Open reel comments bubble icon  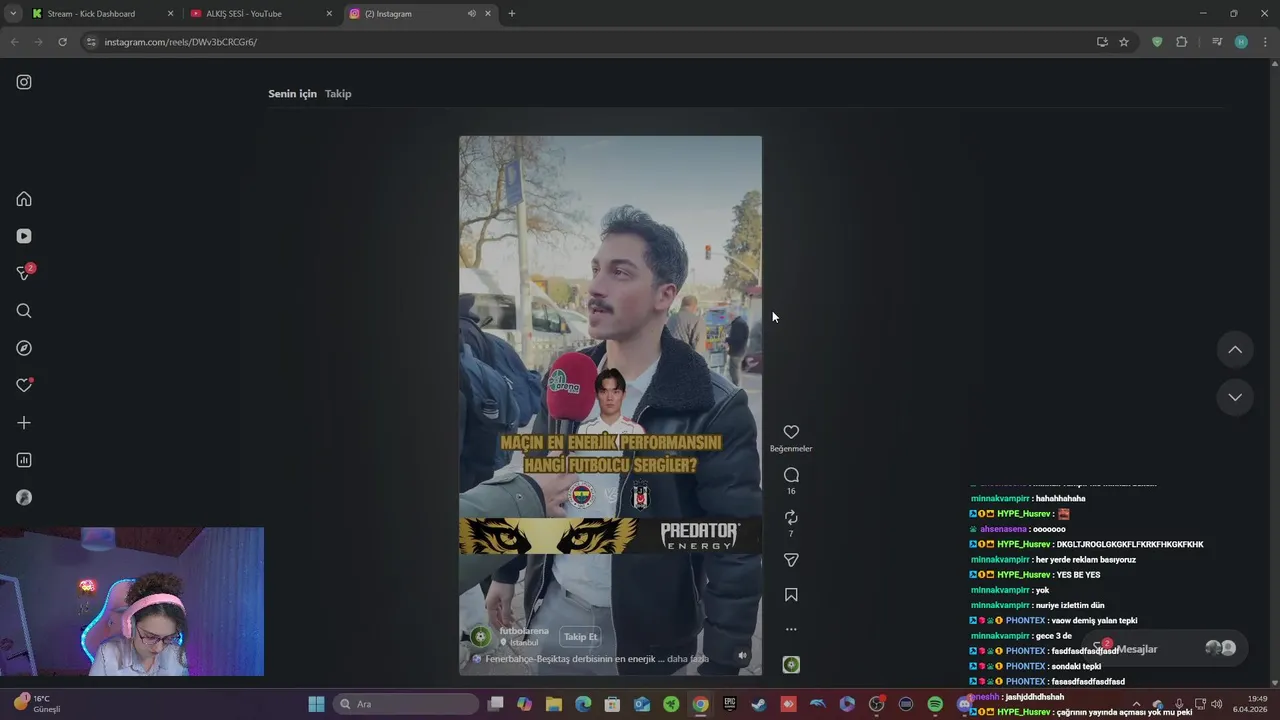click(791, 475)
